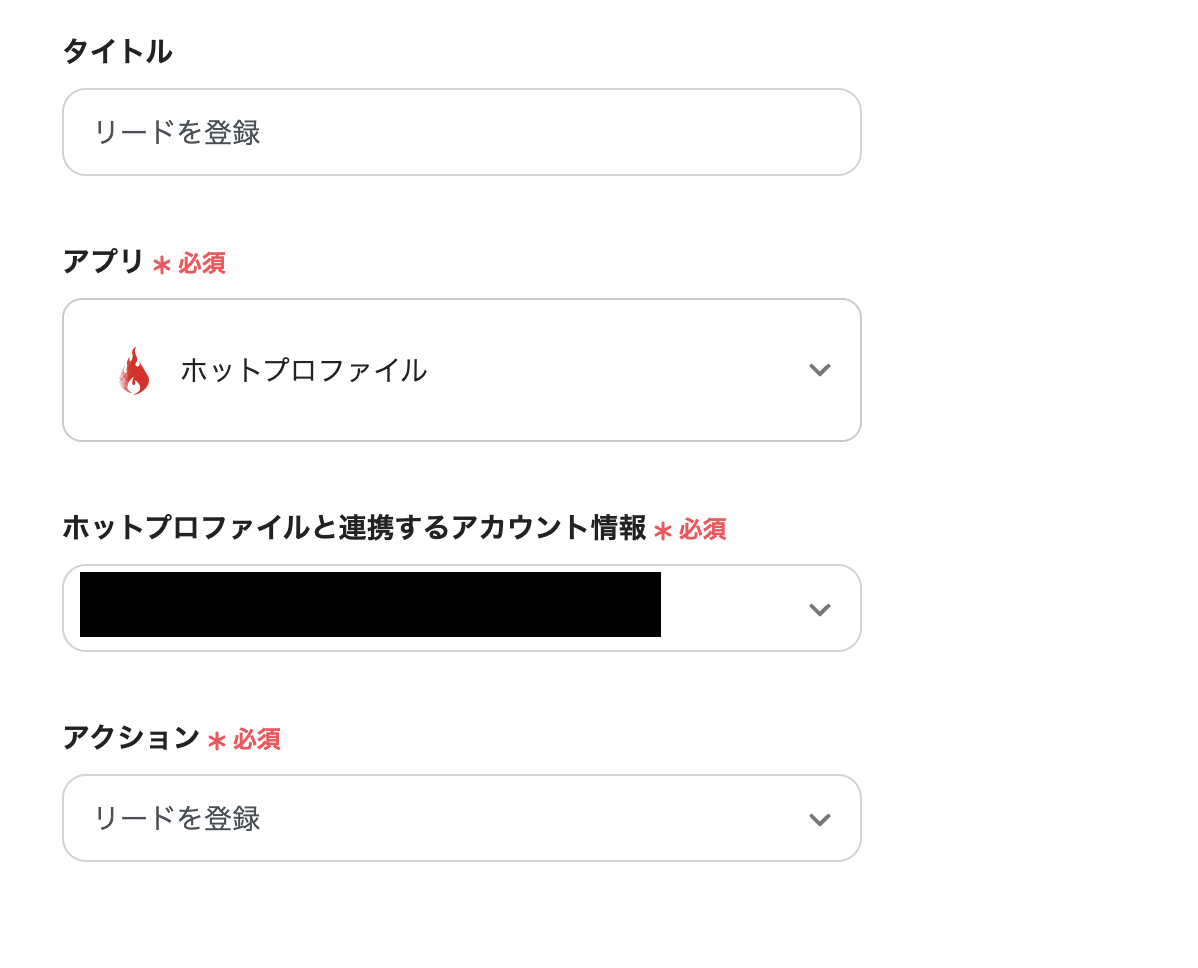The width and height of the screenshot is (1198, 968).
Task: Click the chevron in the アクション dropdown
Action: (x=819, y=819)
